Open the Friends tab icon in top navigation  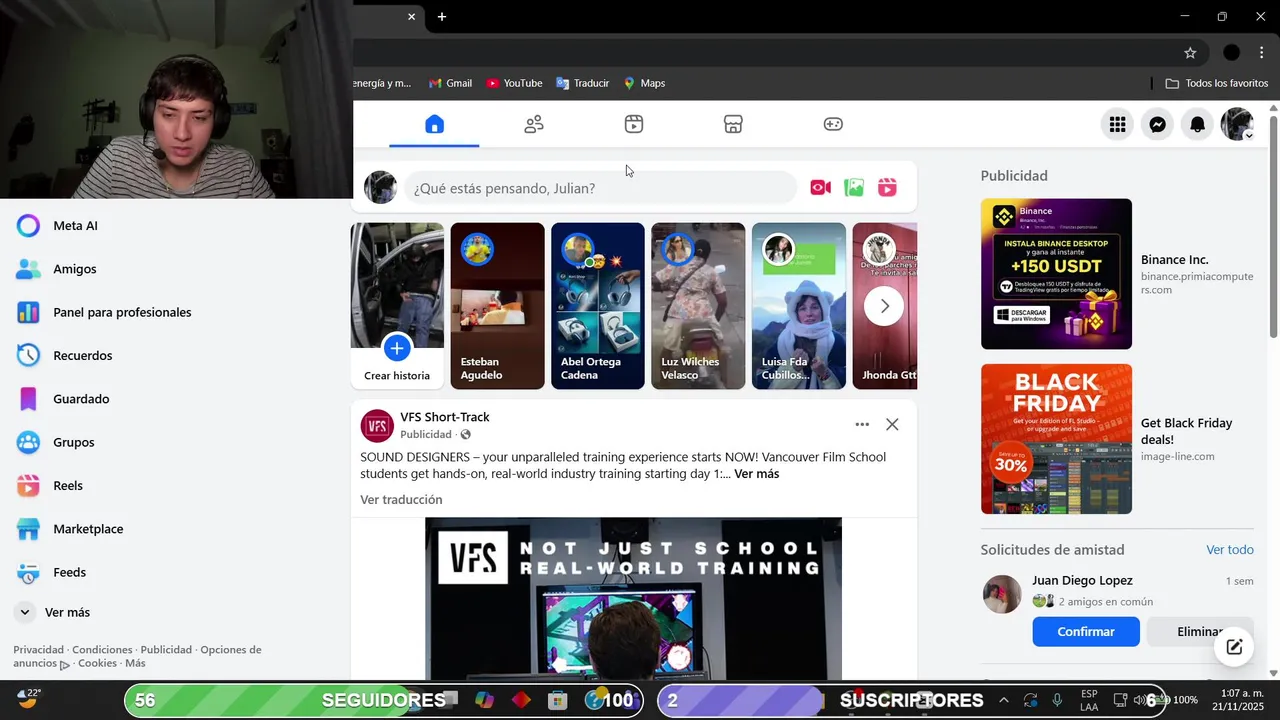534,124
